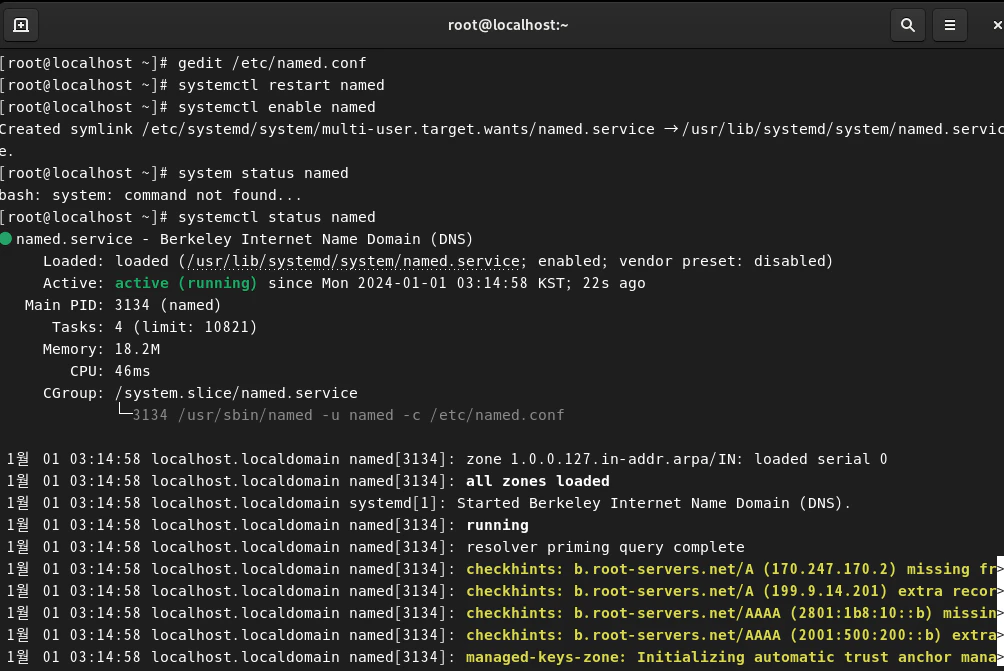The image size is (1004, 671).
Task: Open the terminal search tool
Action: [907, 25]
